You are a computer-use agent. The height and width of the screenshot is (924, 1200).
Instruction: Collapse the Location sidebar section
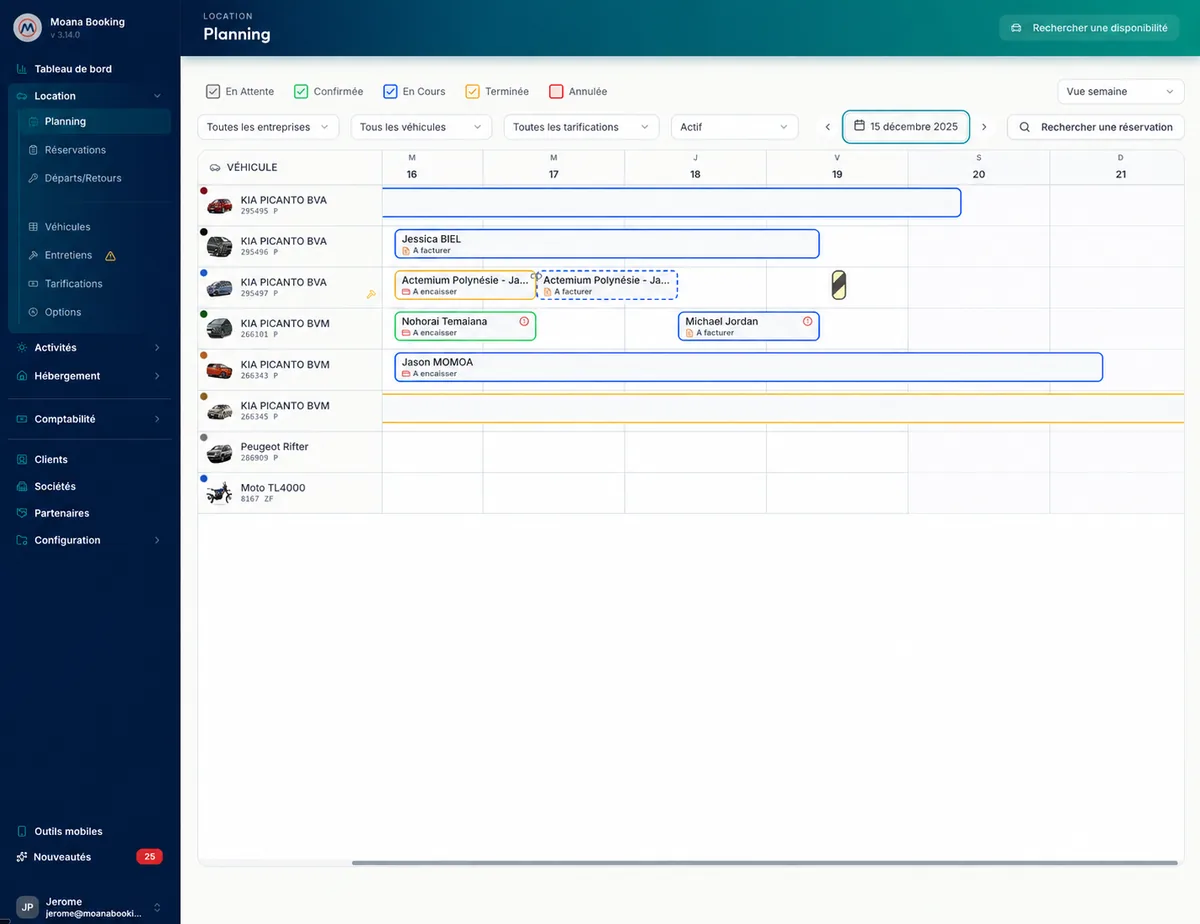point(89,96)
